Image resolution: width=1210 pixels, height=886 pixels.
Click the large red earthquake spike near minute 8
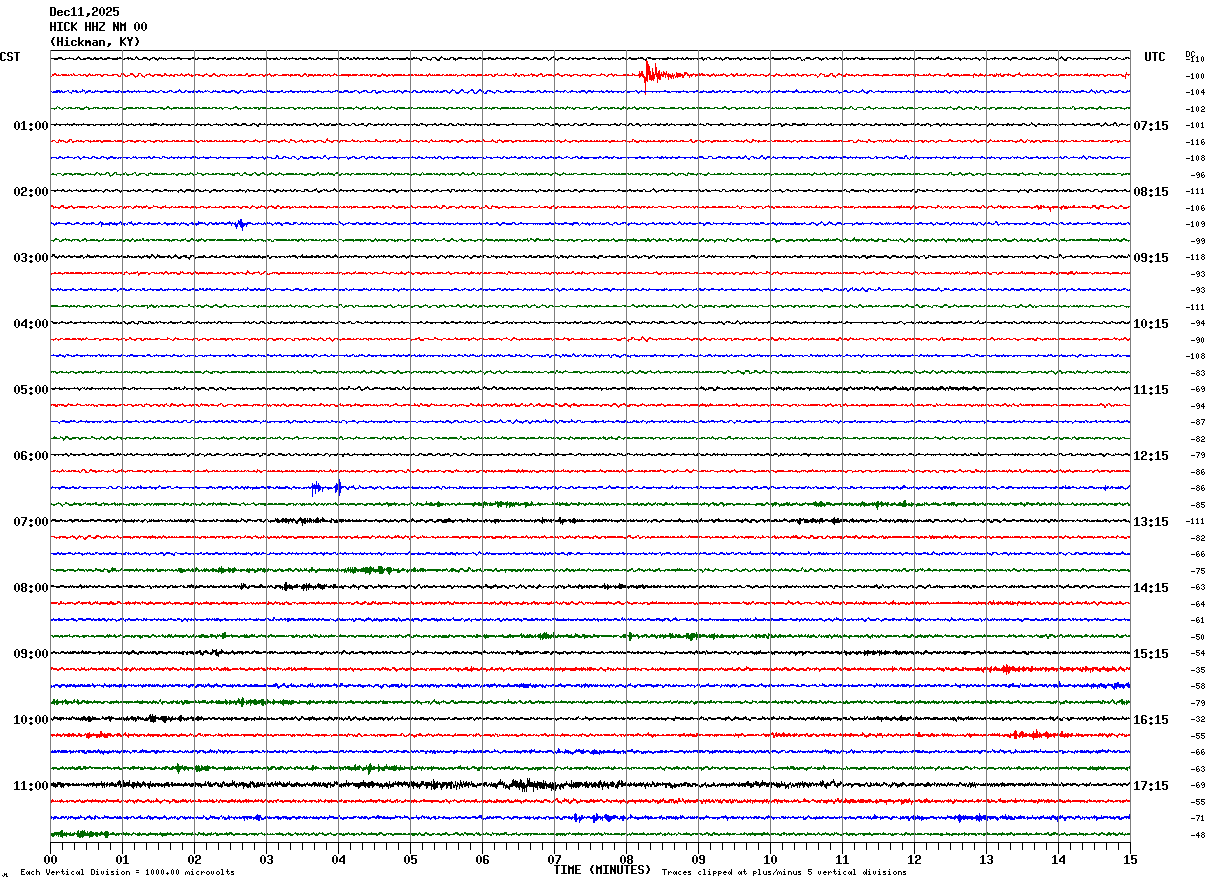[x=648, y=74]
